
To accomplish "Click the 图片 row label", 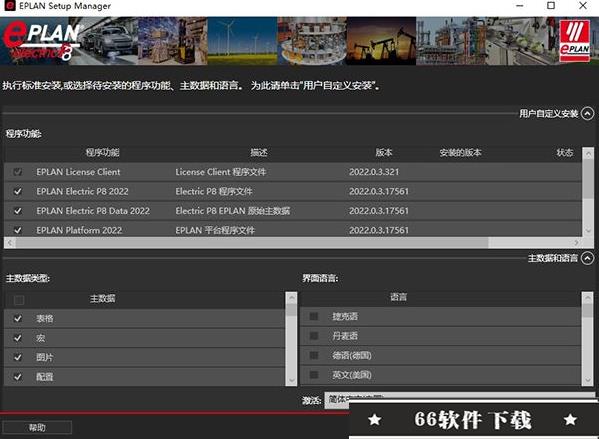I will click(45, 357).
